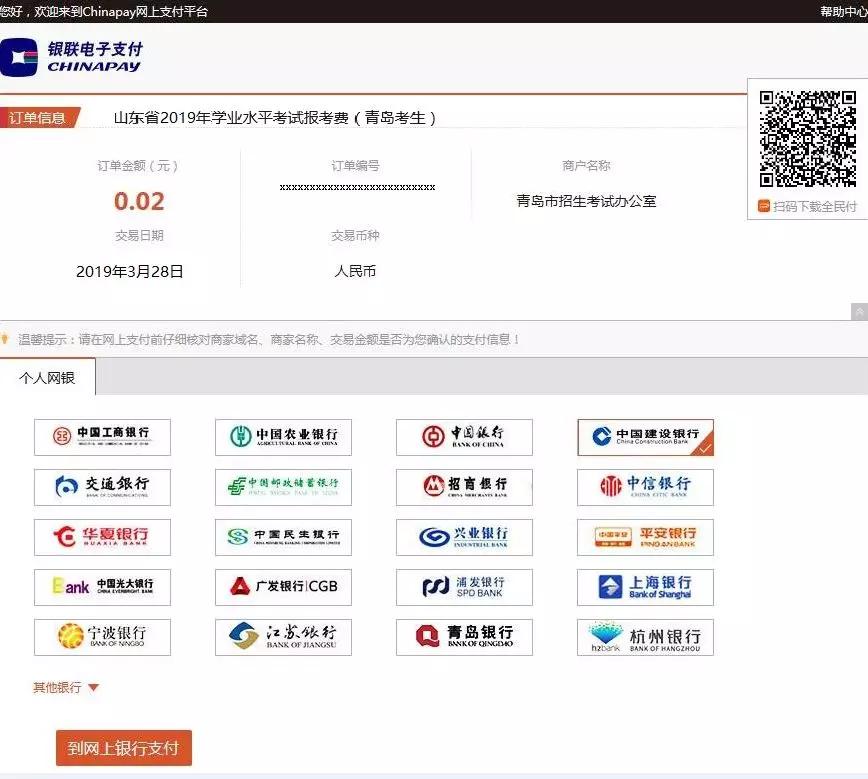Select Bank of China logo
Viewport: 868px width, 779px height.
point(464,436)
